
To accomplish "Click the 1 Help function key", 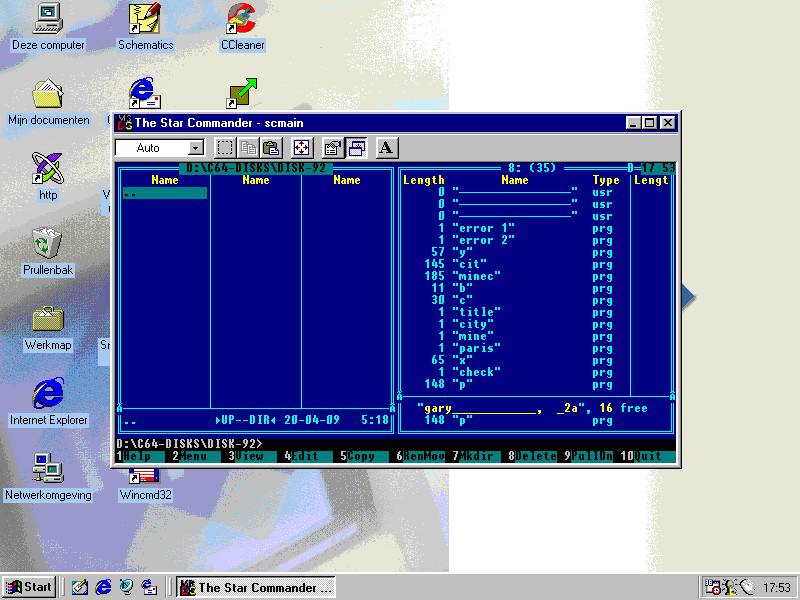I will tap(140, 456).
